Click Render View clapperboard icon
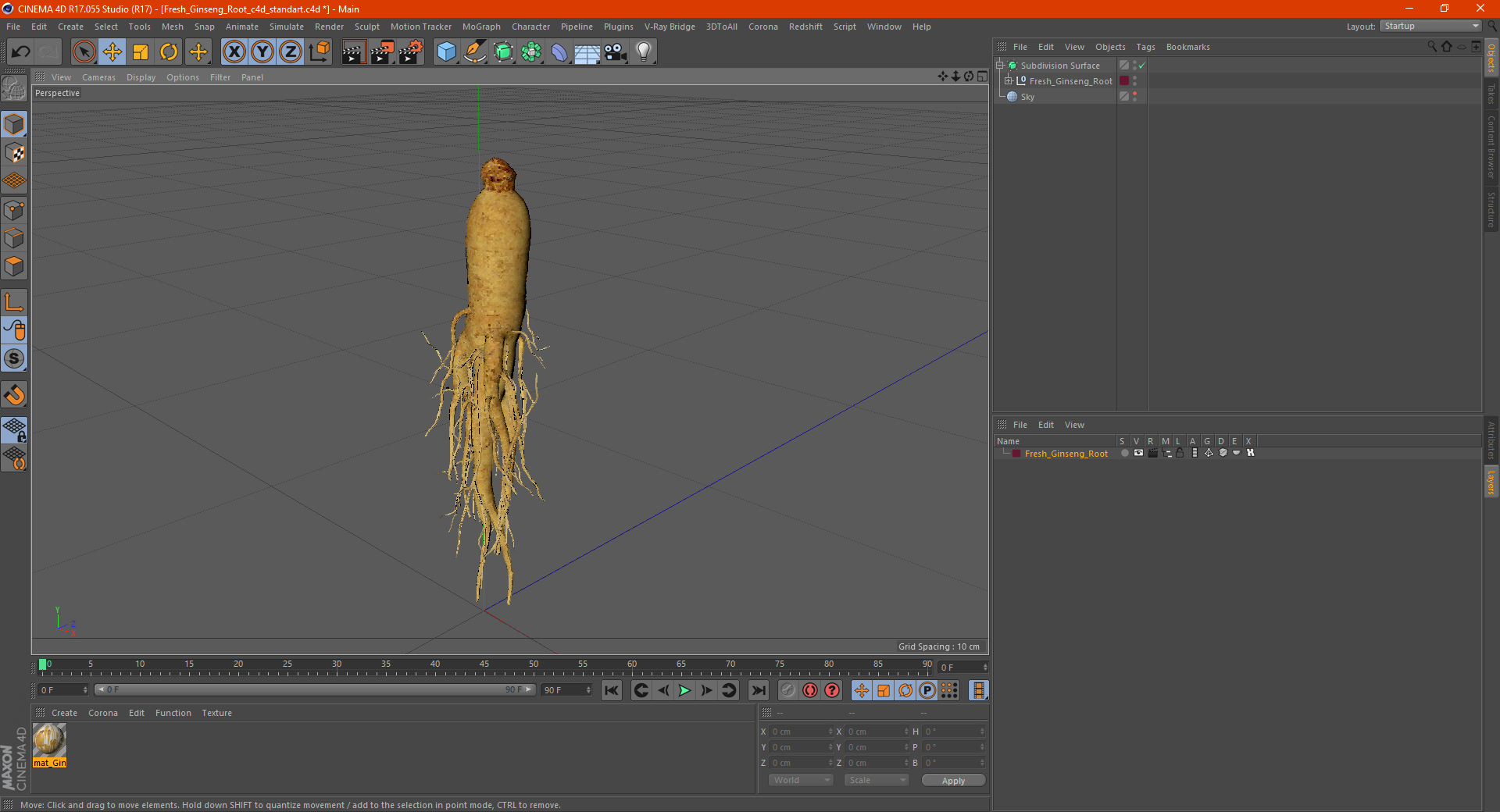 click(353, 52)
